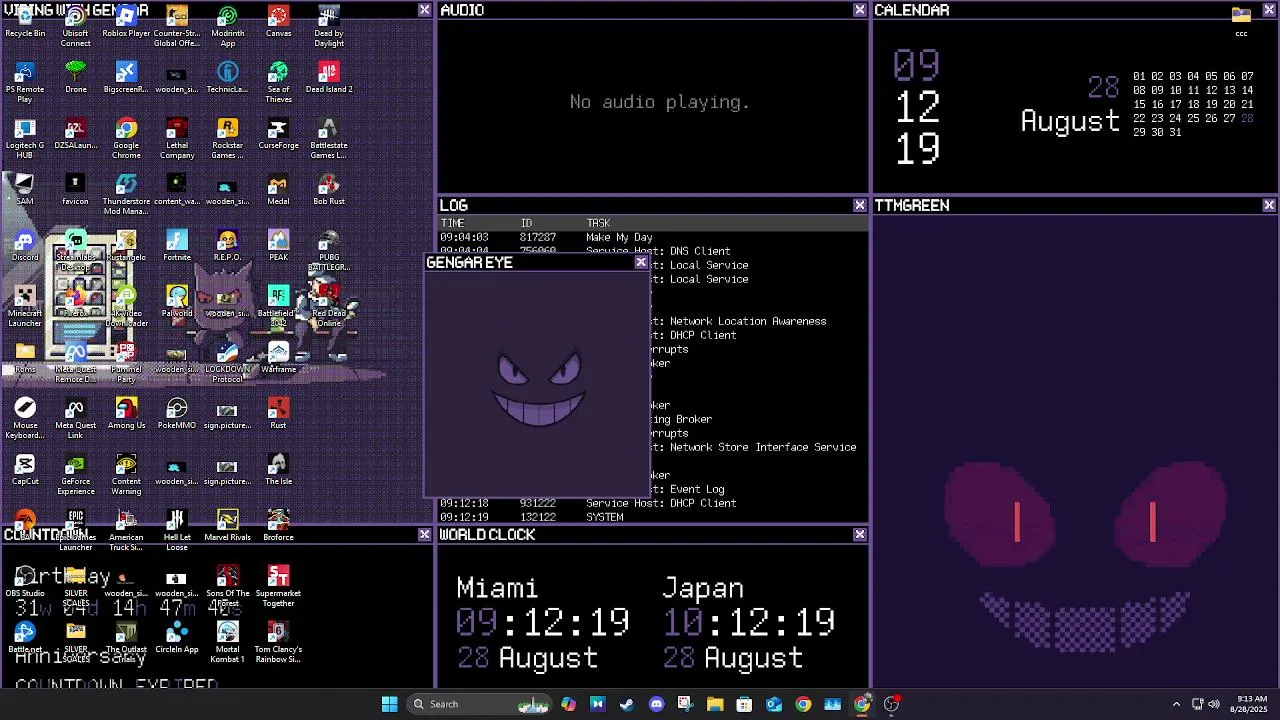This screenshot has height=720, width=1280.
Task: Close the COUNTDOWN panel
Action: coord(424,535)
